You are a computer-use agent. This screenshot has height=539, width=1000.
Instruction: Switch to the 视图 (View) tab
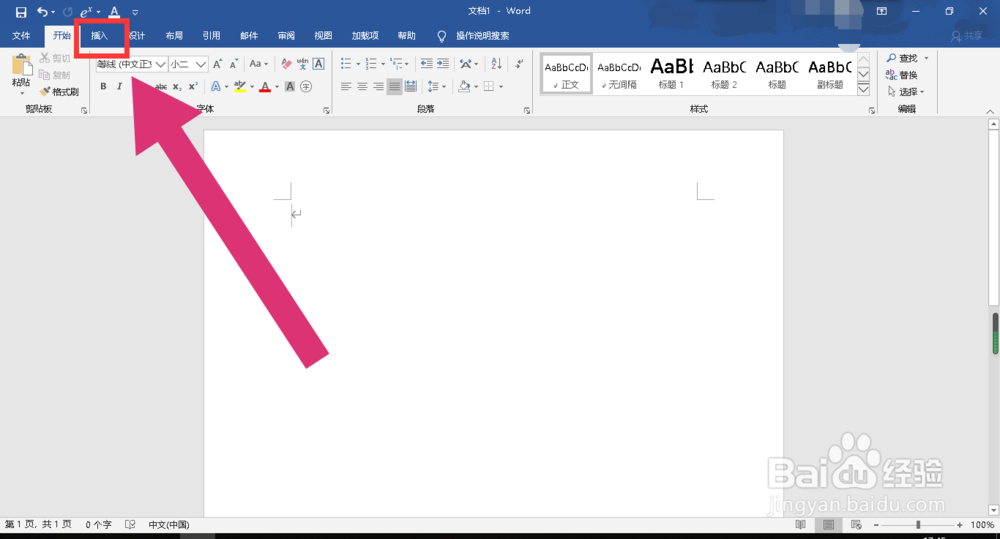coord(323,36)
